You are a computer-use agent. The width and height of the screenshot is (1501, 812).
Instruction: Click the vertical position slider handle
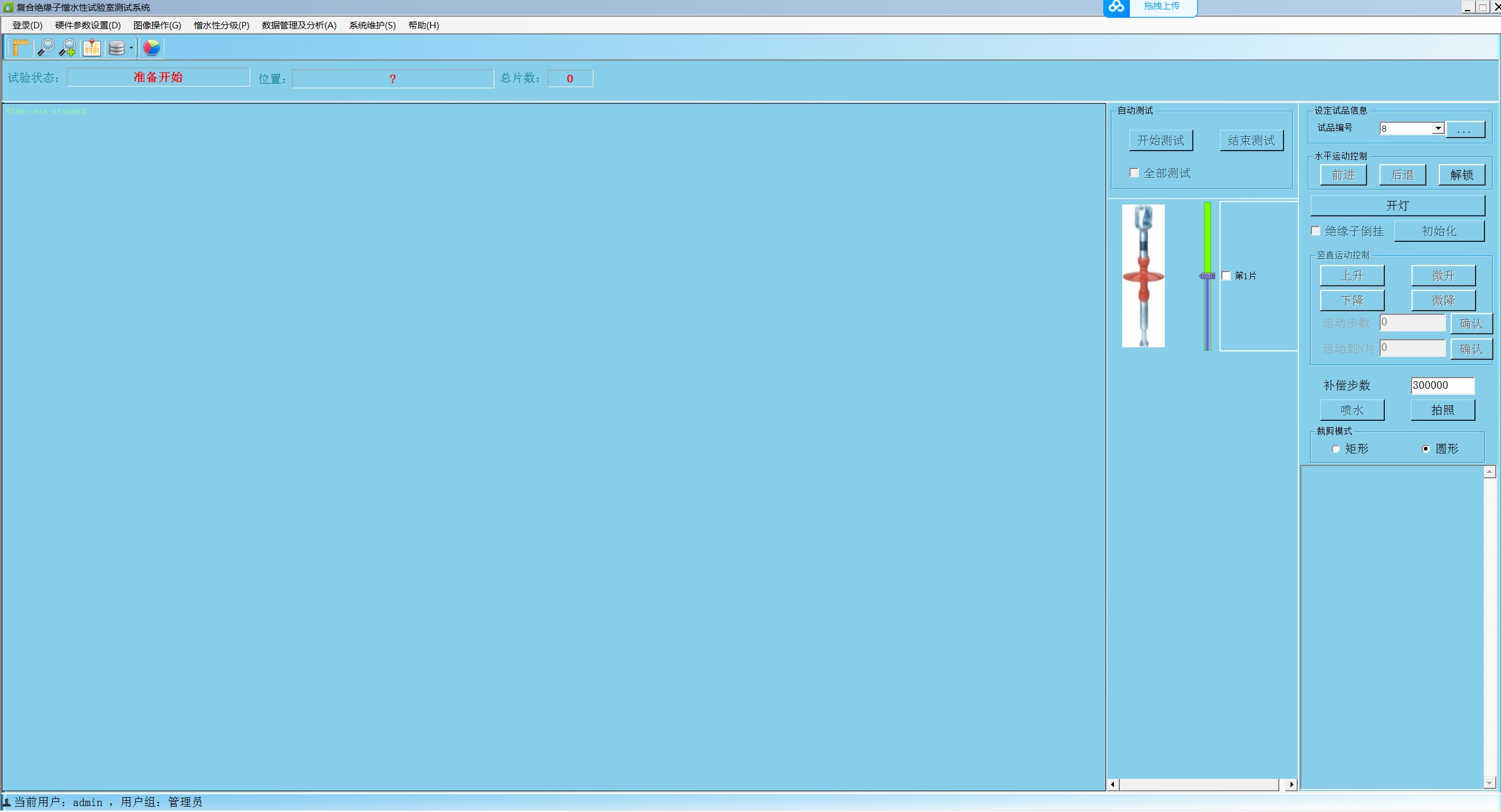tap(1207, 276)
